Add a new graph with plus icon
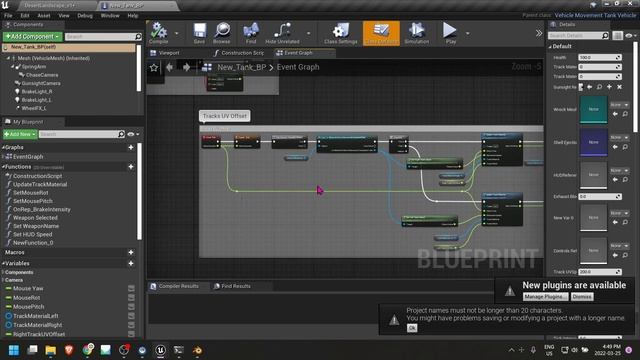This screenshot has height=360, width=640. (131, 147)
